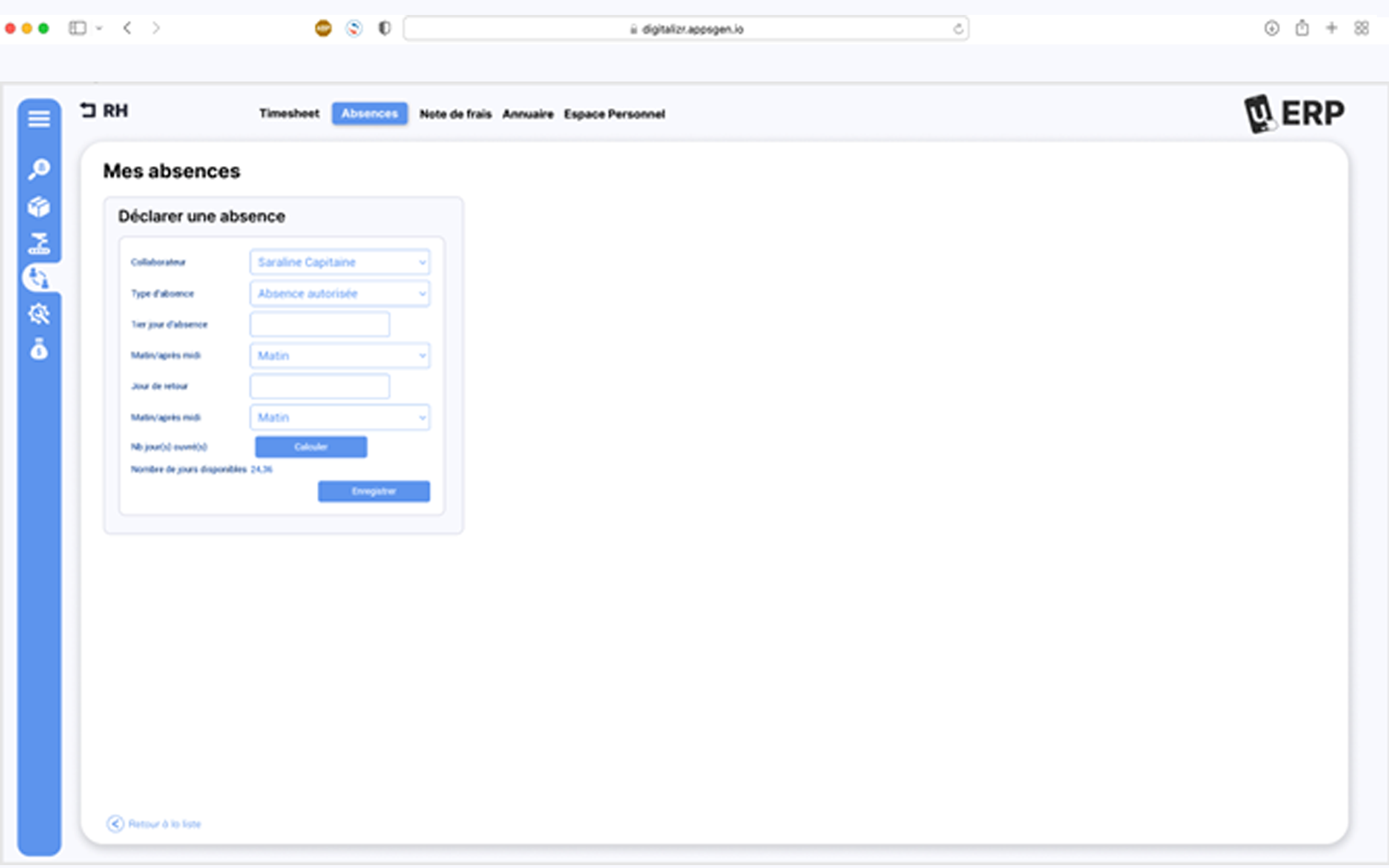
Task: Click the back arrow icon beside RH
Action: pos(88,110)
